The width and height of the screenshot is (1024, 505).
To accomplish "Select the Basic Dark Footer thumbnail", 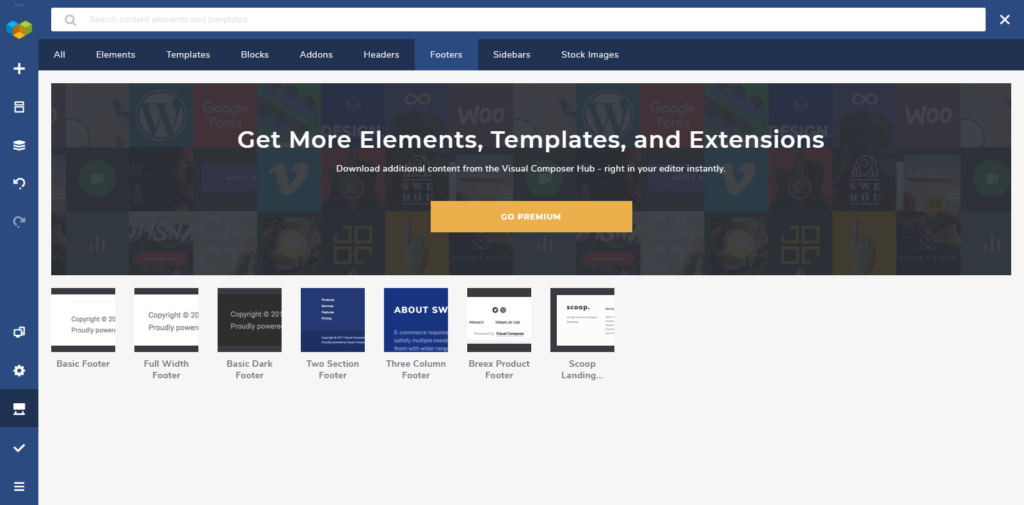I will [x=249, y=319].
